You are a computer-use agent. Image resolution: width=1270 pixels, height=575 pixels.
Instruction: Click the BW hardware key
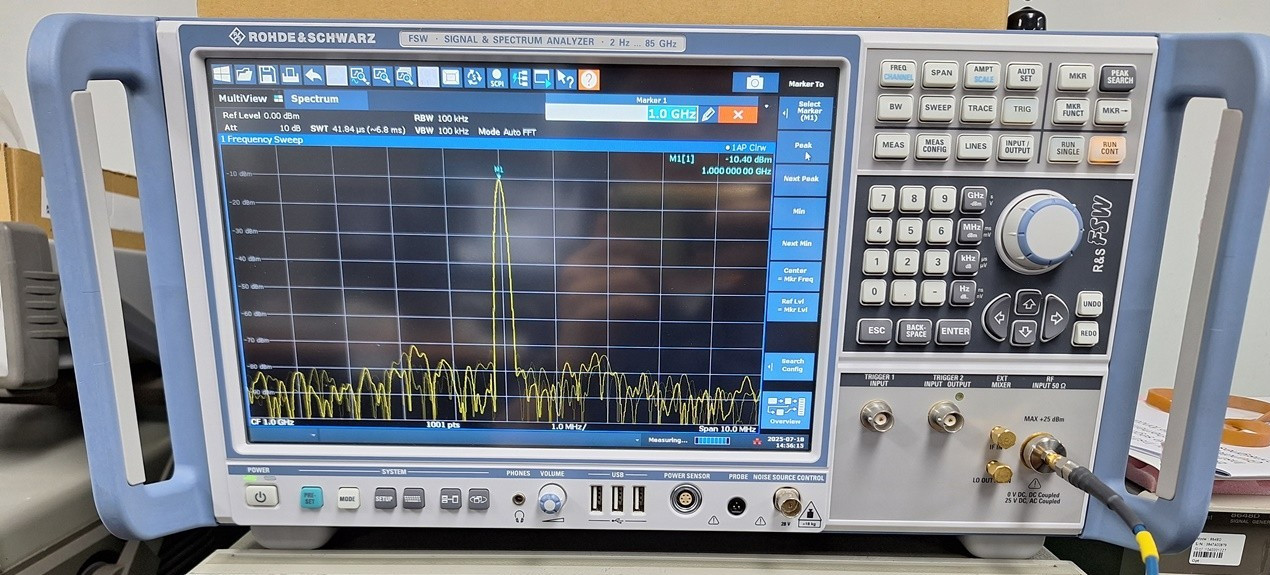coord(895,107)
